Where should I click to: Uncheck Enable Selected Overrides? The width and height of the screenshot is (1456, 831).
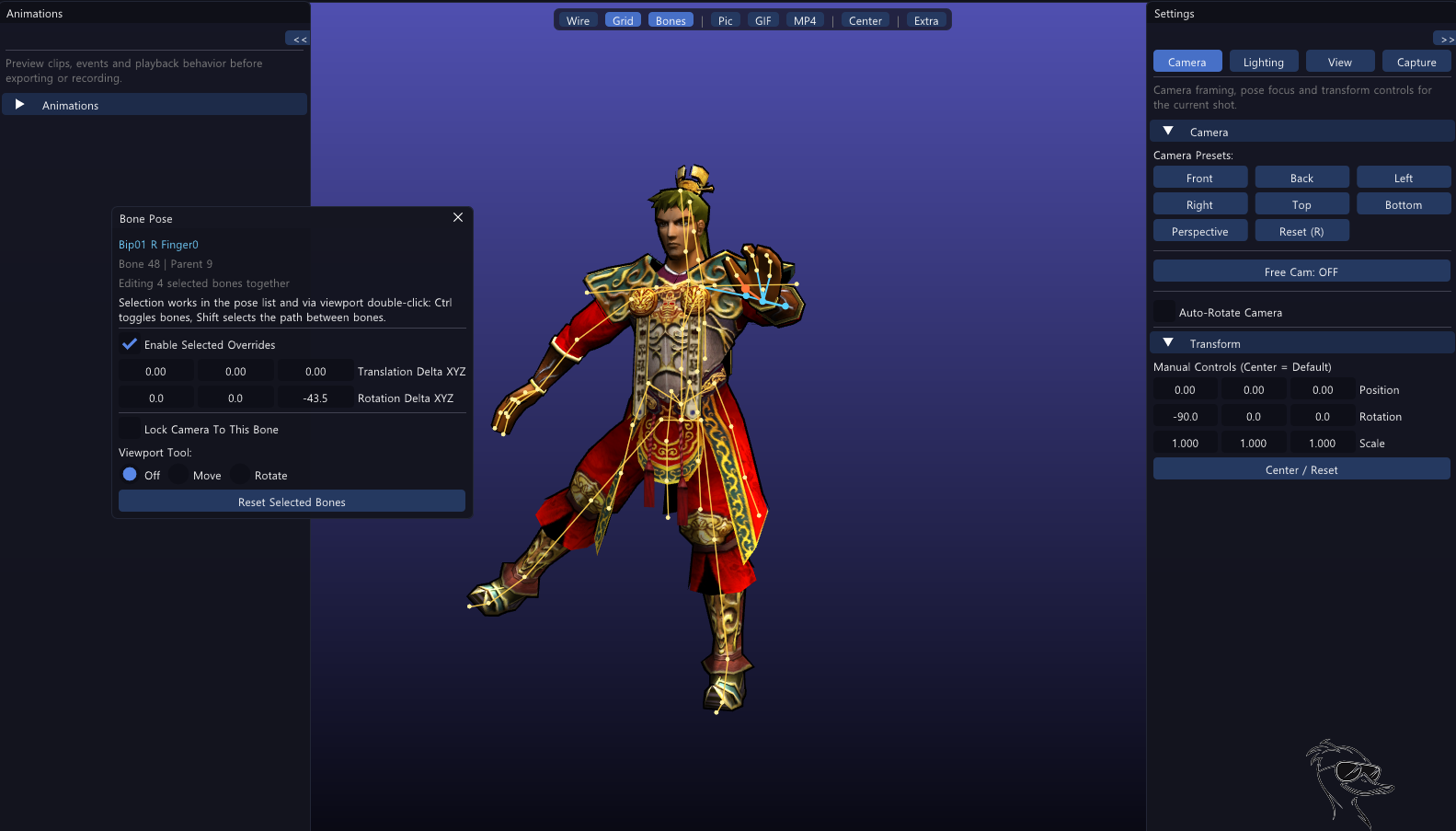pyautogui.click(x=130, y=344)
